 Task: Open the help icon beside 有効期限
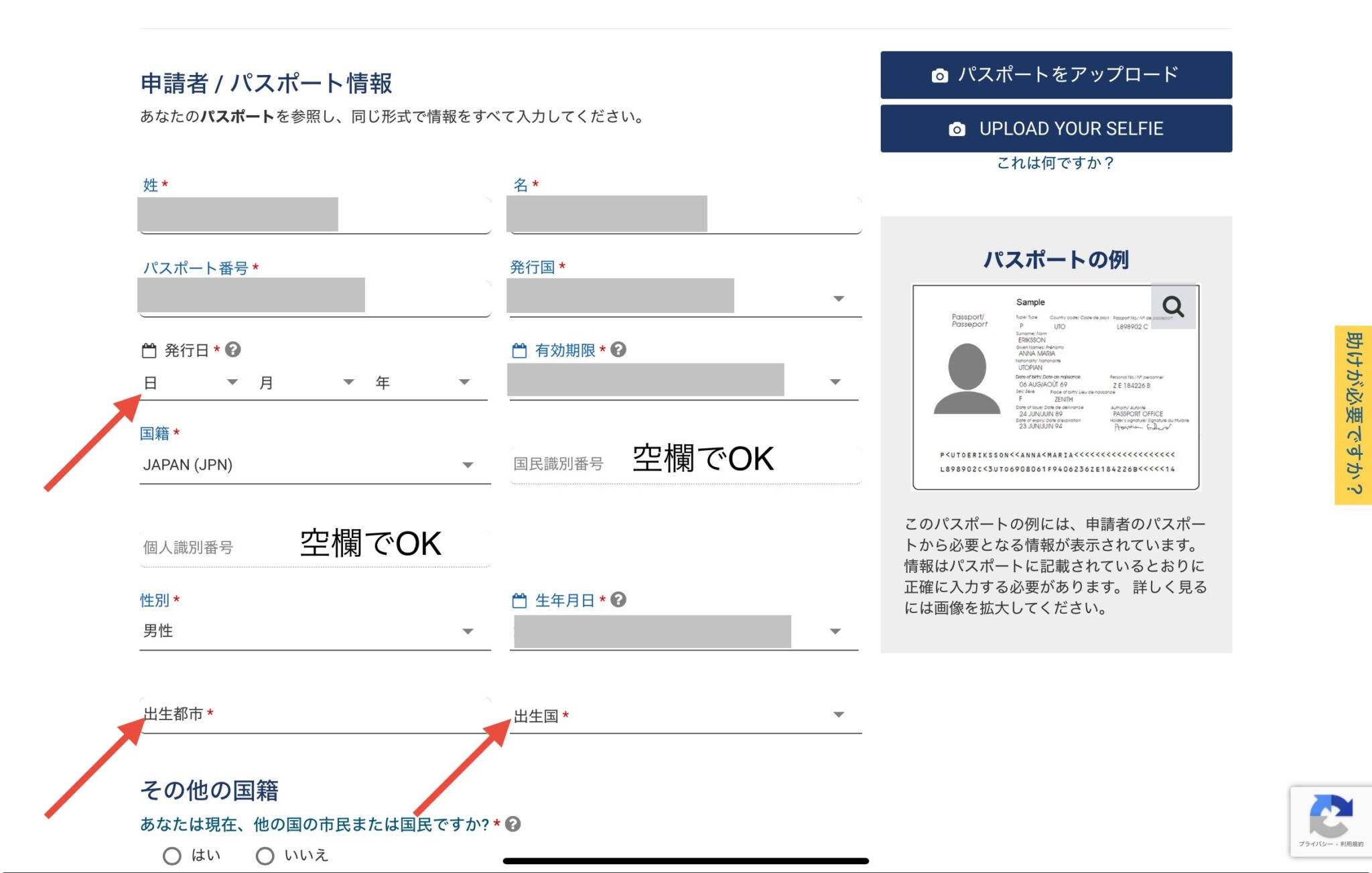point(618,349)
